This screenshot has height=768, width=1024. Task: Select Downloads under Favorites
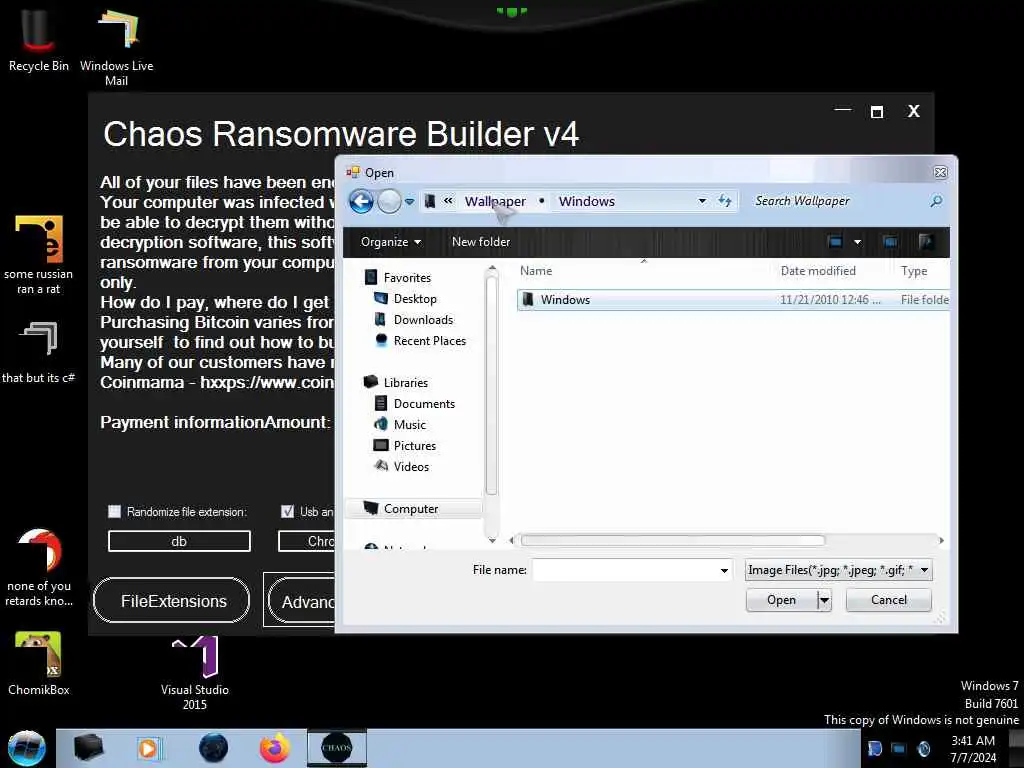[414, 319]
